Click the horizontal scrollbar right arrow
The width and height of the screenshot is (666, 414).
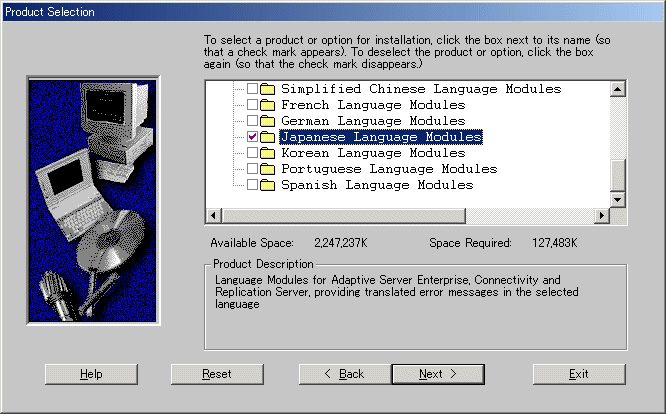602,216
